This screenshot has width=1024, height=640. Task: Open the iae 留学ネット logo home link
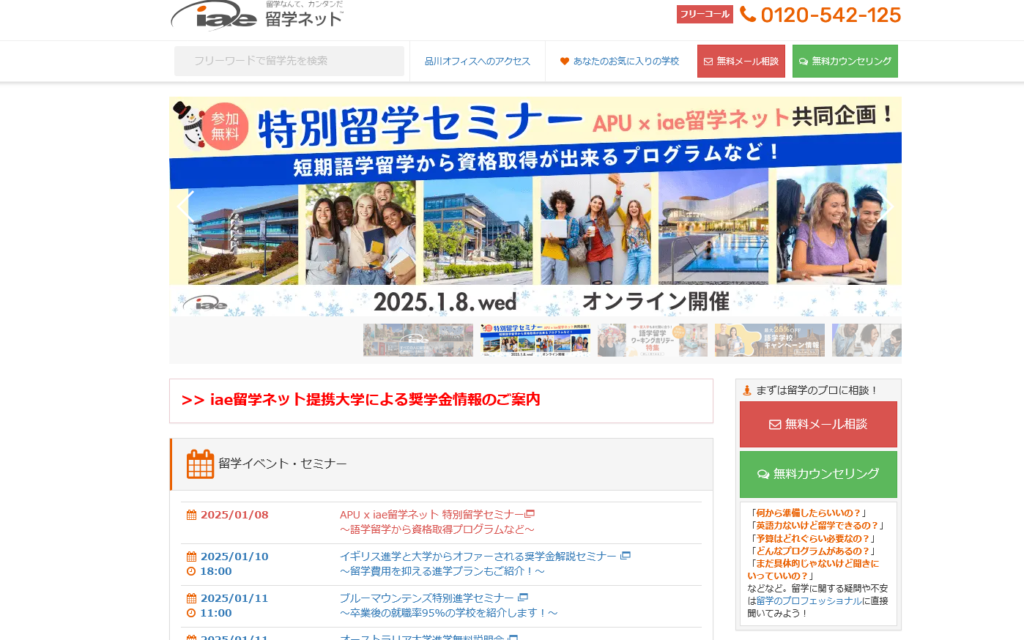click(257, 16)
